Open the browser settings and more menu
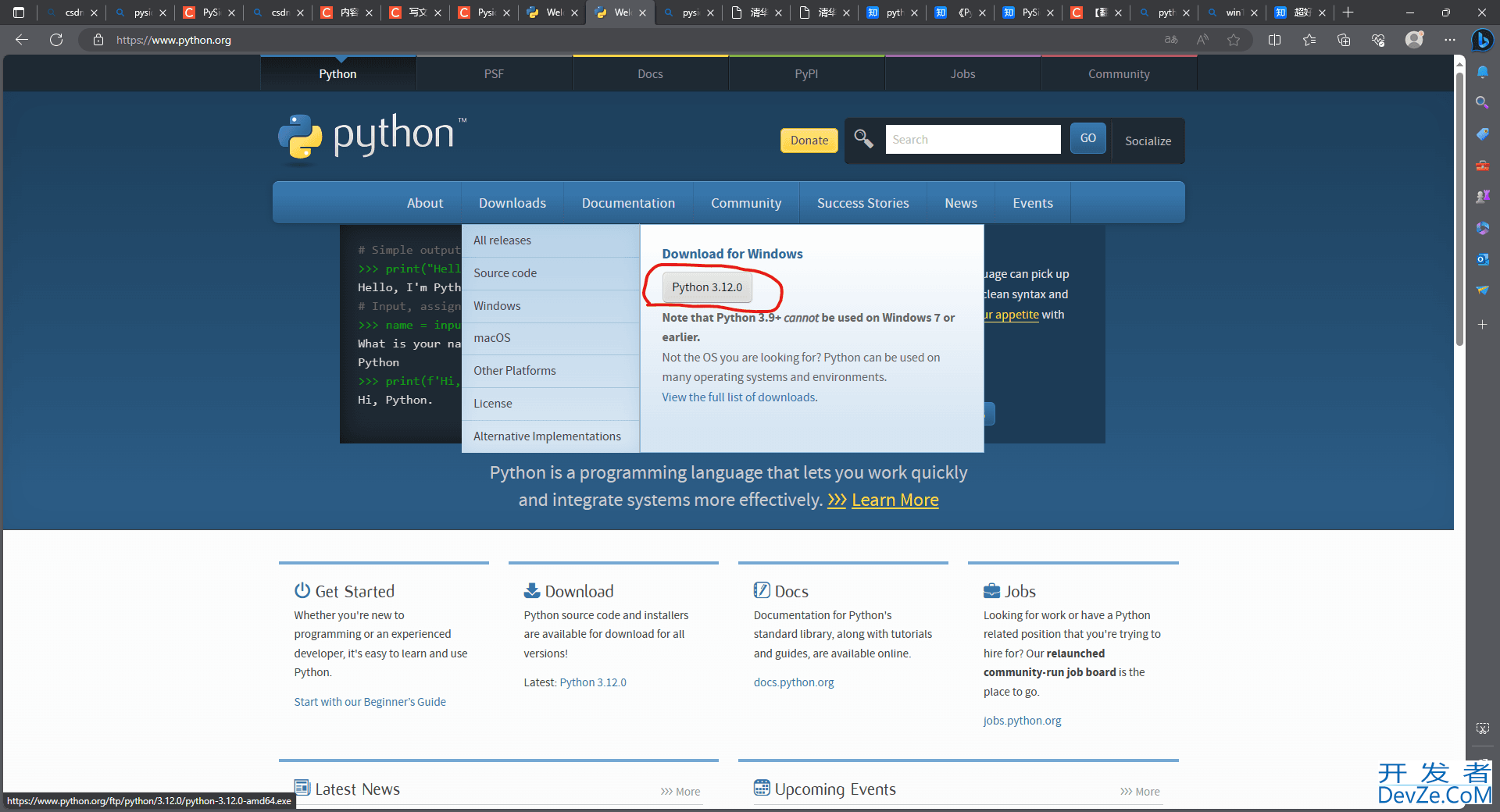 [x=1450, y=40]
